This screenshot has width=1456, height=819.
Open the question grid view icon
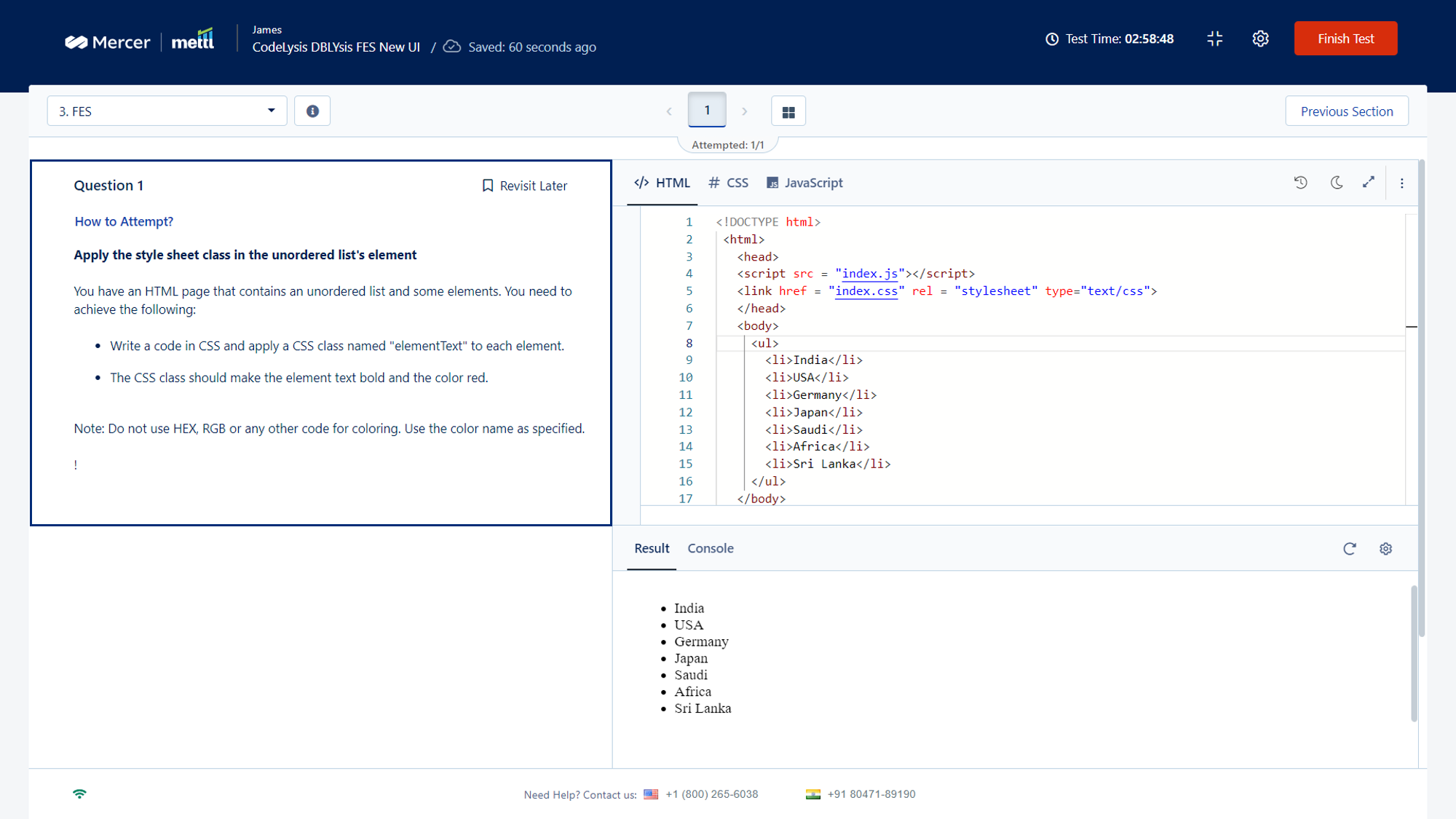(788, 111)
